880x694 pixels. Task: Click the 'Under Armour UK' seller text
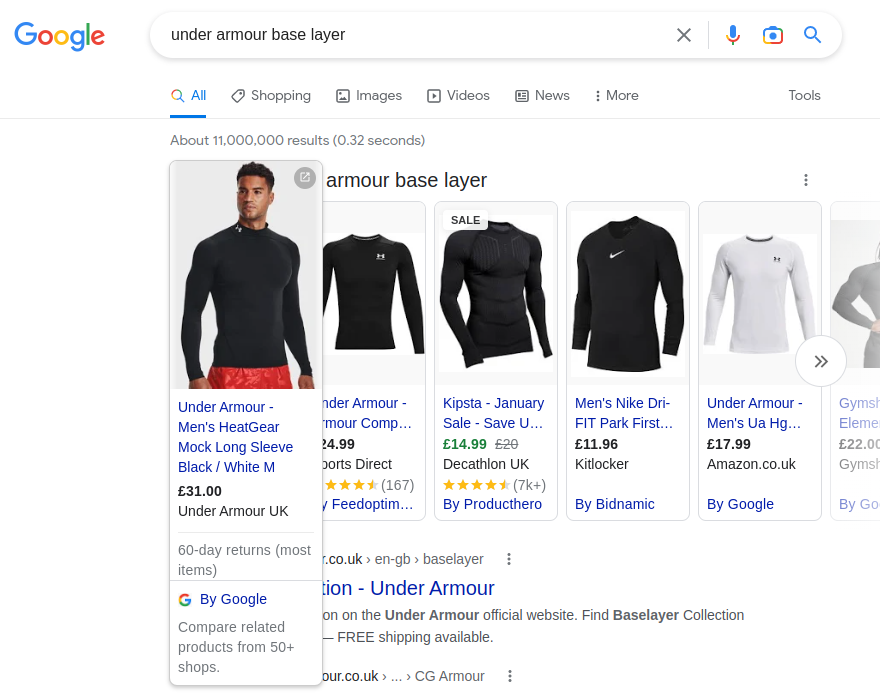coord(233,511)
